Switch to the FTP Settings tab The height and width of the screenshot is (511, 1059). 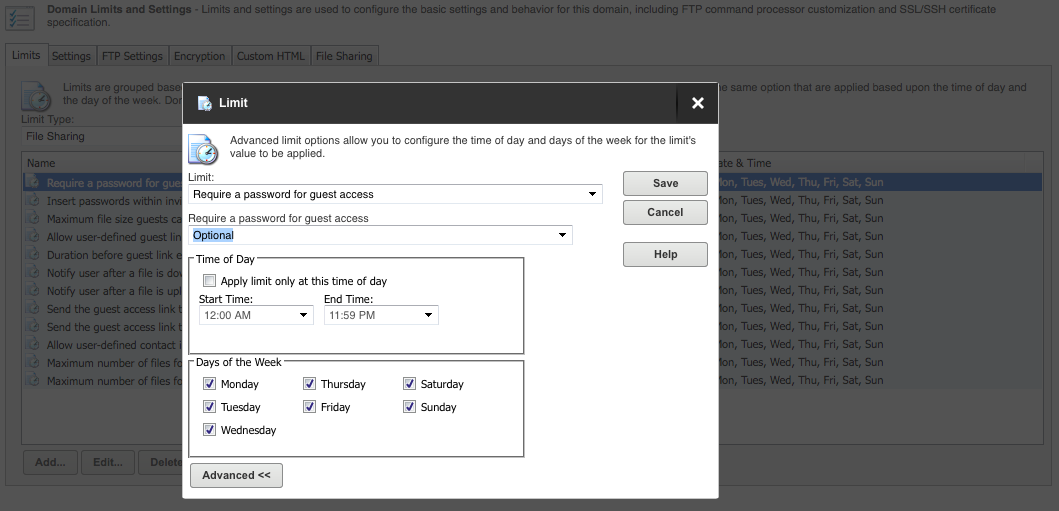pos(132,56)
